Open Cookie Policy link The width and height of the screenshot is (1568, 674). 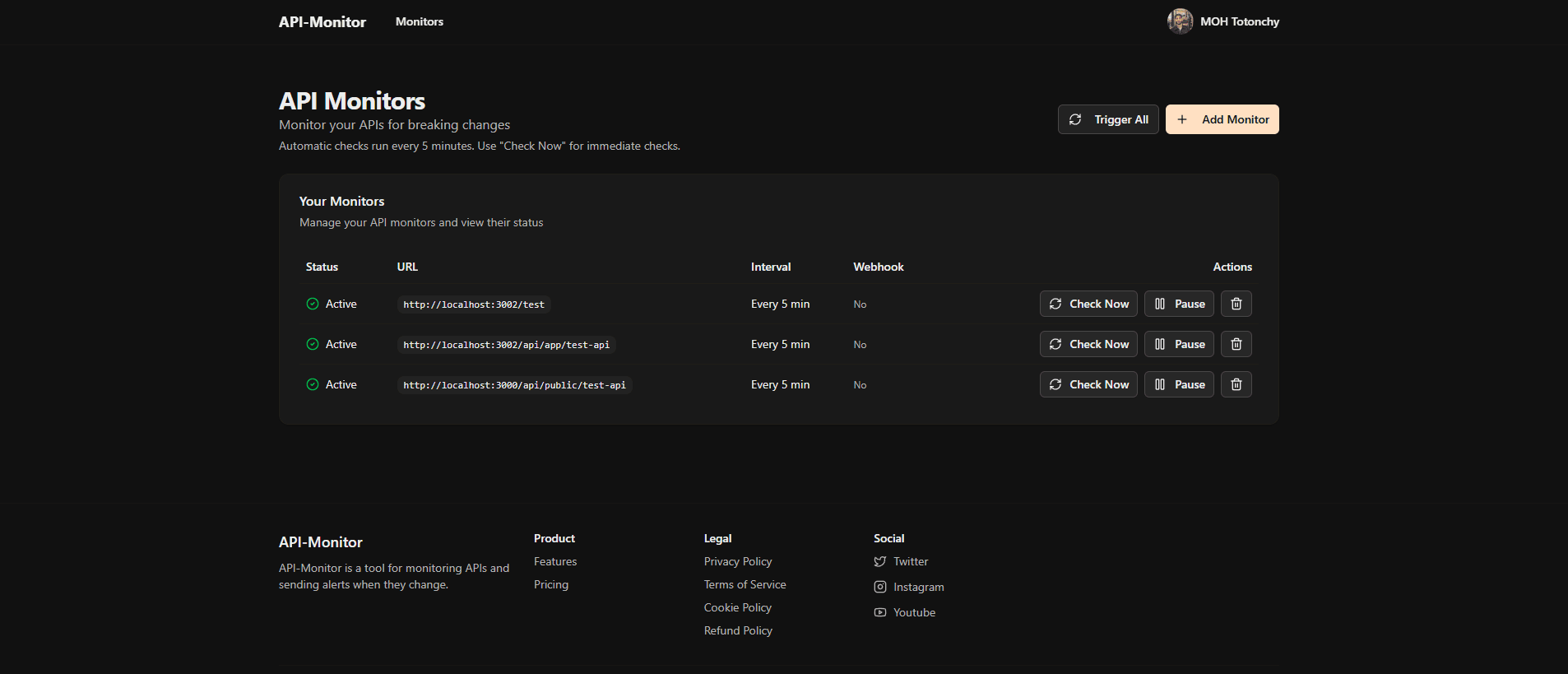tap(738, 607)
